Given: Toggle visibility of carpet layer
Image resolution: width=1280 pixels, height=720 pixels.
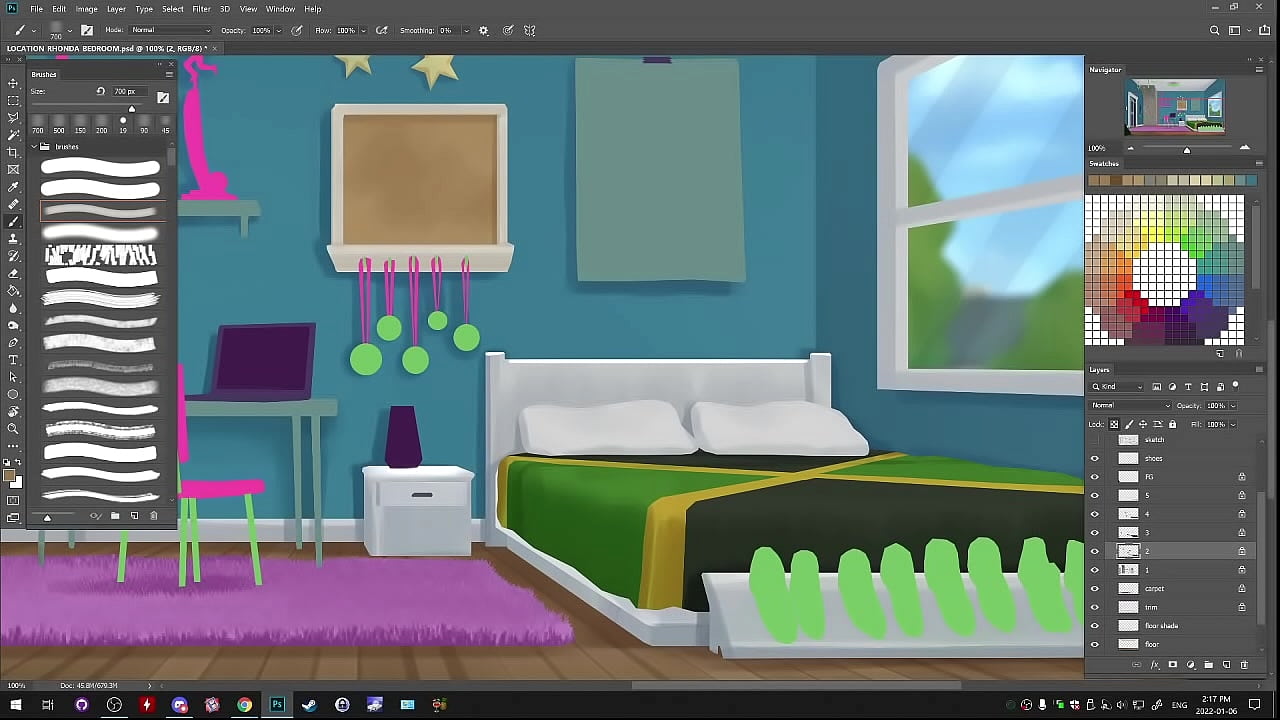Looking at the screenshot, I should pyautogui.click(x=1094, y=588).
